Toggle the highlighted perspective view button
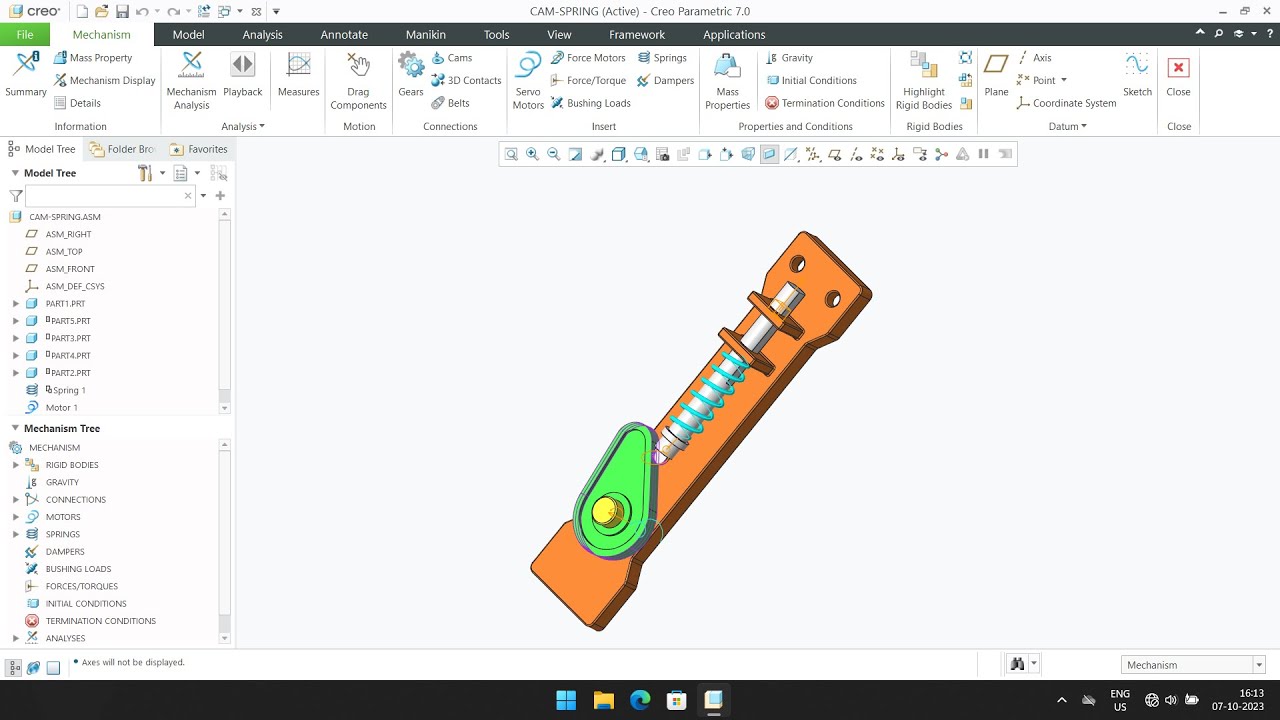The image size is (1280, 720). (x=769, y=154)
